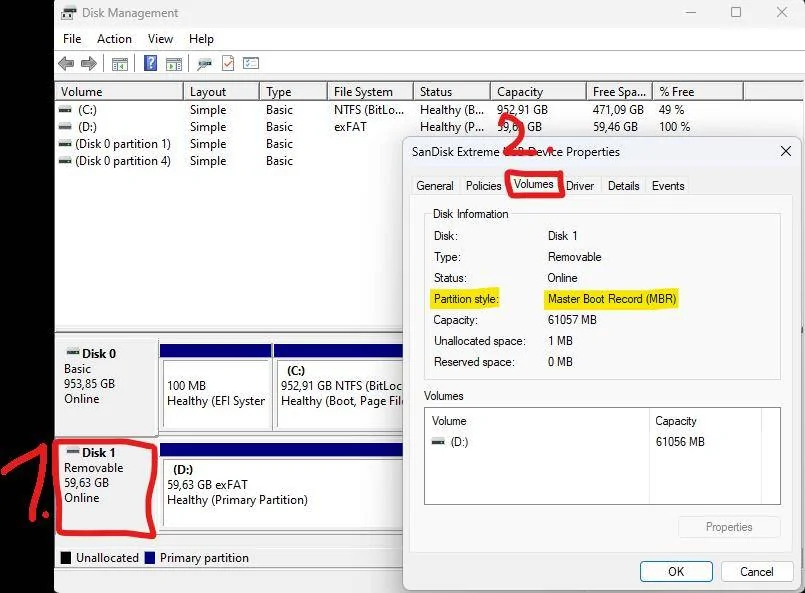Click the Disk 0 partition 4 drive icon

[x=65, y=161]
